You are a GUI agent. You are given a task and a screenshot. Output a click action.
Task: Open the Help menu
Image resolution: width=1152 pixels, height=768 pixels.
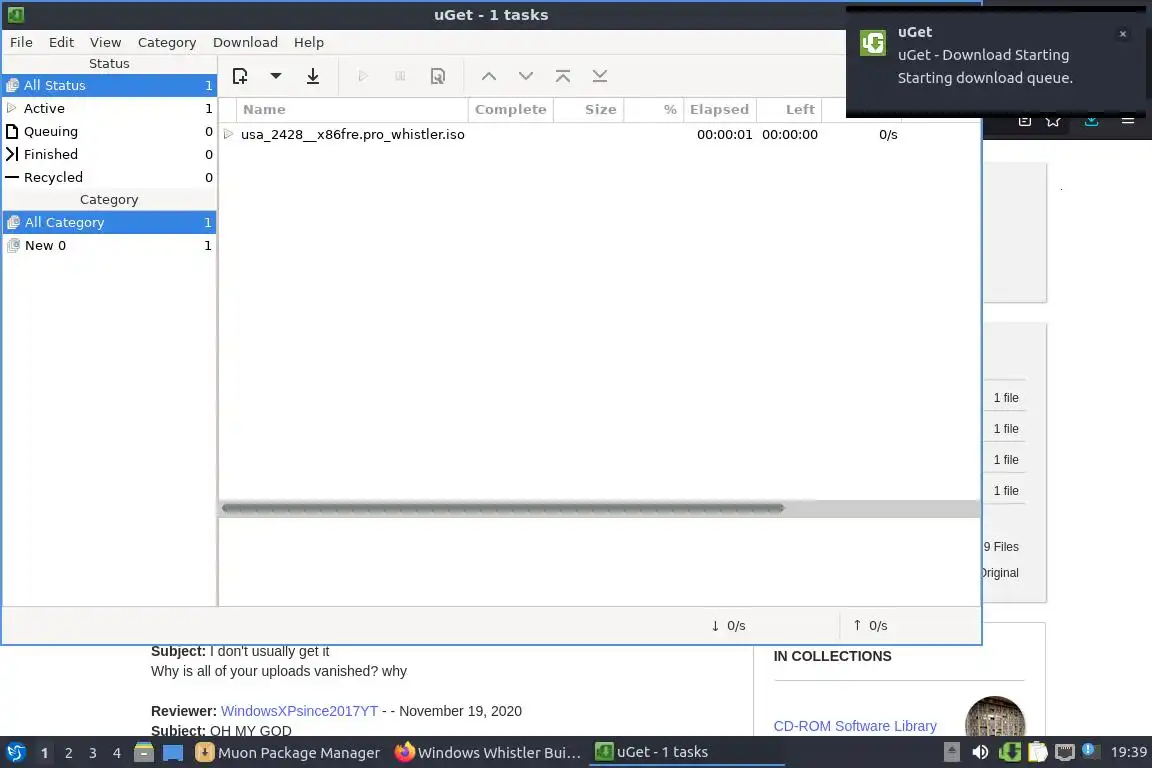[309, 43]
